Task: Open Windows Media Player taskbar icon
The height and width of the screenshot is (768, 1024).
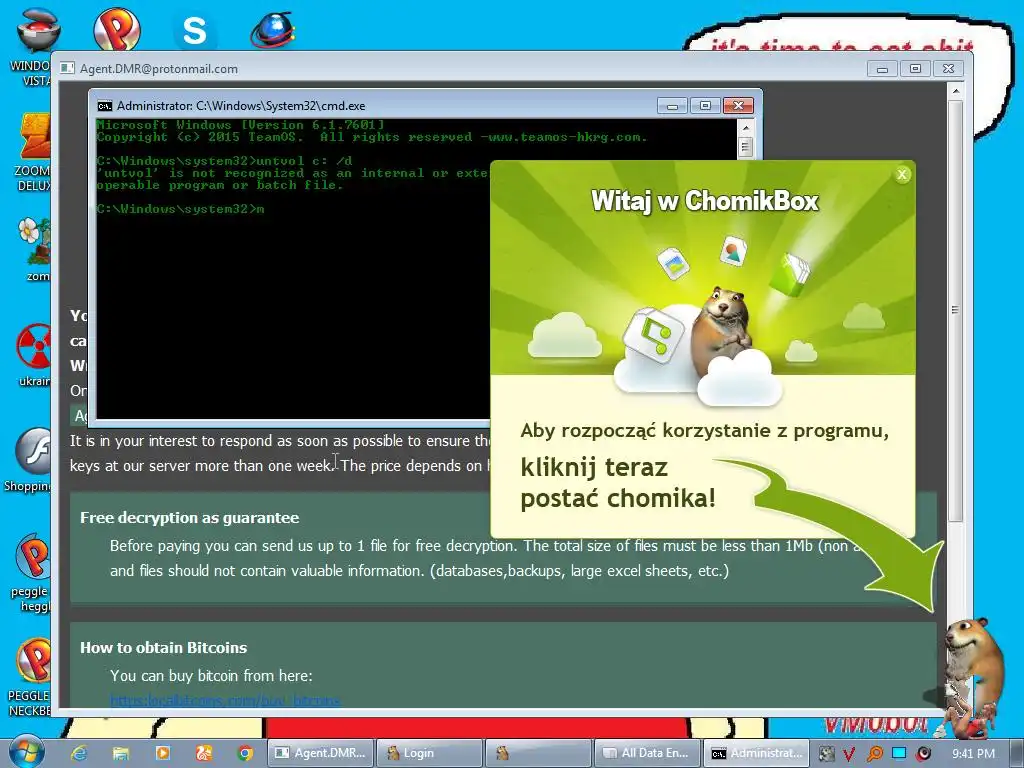Action: pyautogui.click(x=162, y=753)
